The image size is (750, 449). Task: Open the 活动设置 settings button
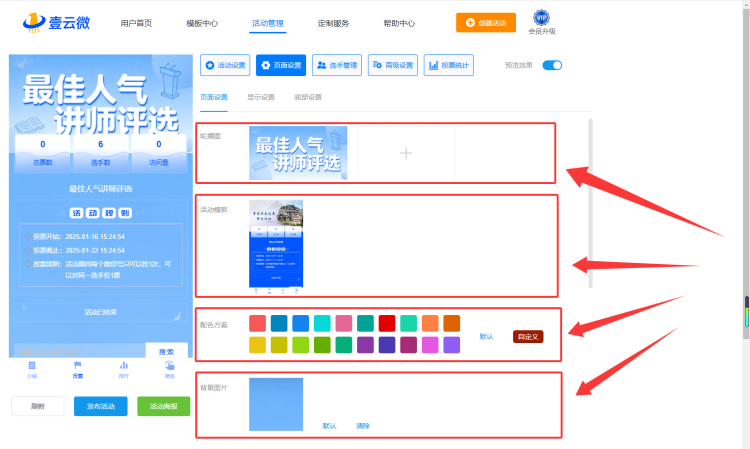pyautogui.click(x=225, y=65)
